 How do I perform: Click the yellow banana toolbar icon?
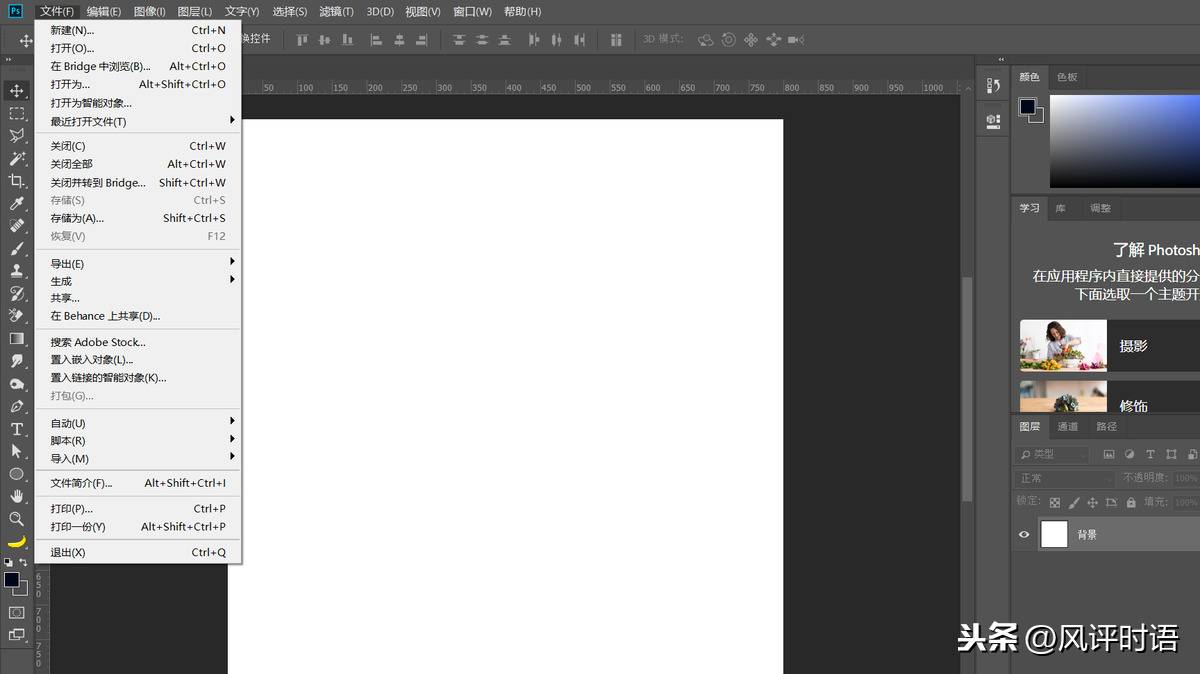(x=17, y=542)
